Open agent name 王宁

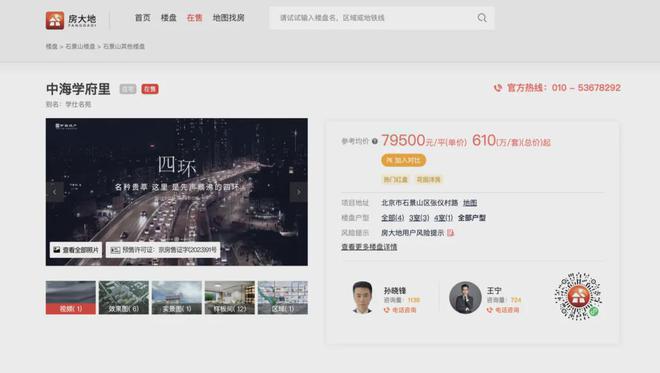(x=494, y=290)
